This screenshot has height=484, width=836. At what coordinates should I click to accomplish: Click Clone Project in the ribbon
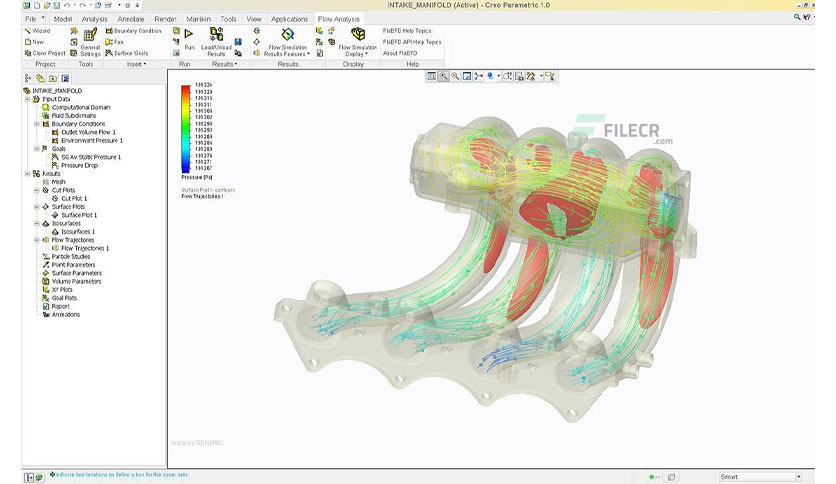click(x=45, y=53)
